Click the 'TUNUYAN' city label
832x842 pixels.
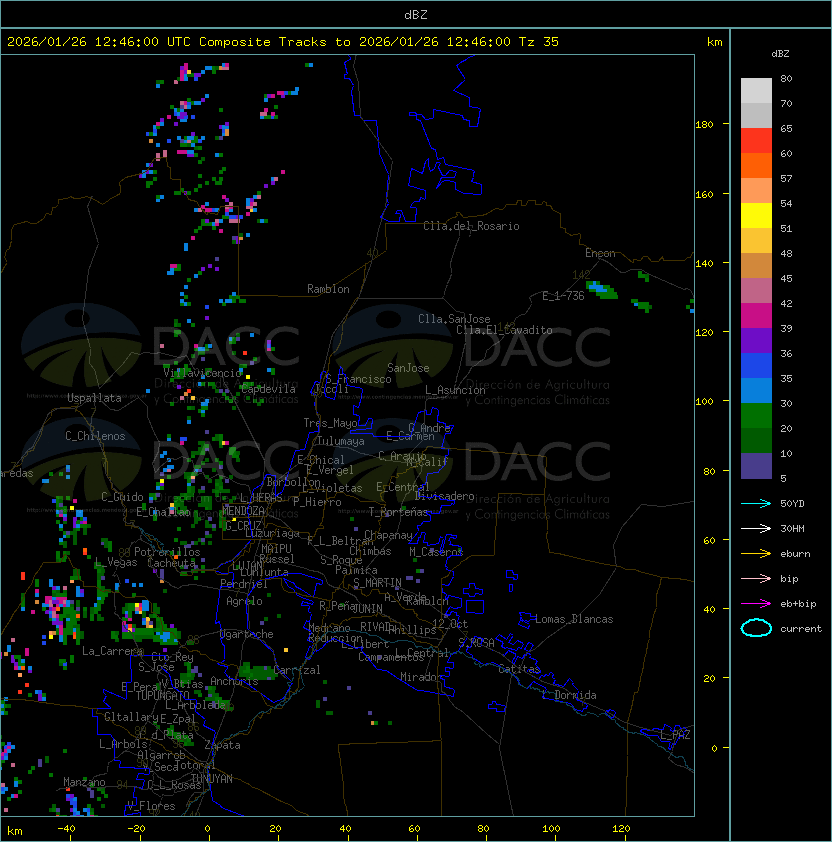click(x=212, y=779)
